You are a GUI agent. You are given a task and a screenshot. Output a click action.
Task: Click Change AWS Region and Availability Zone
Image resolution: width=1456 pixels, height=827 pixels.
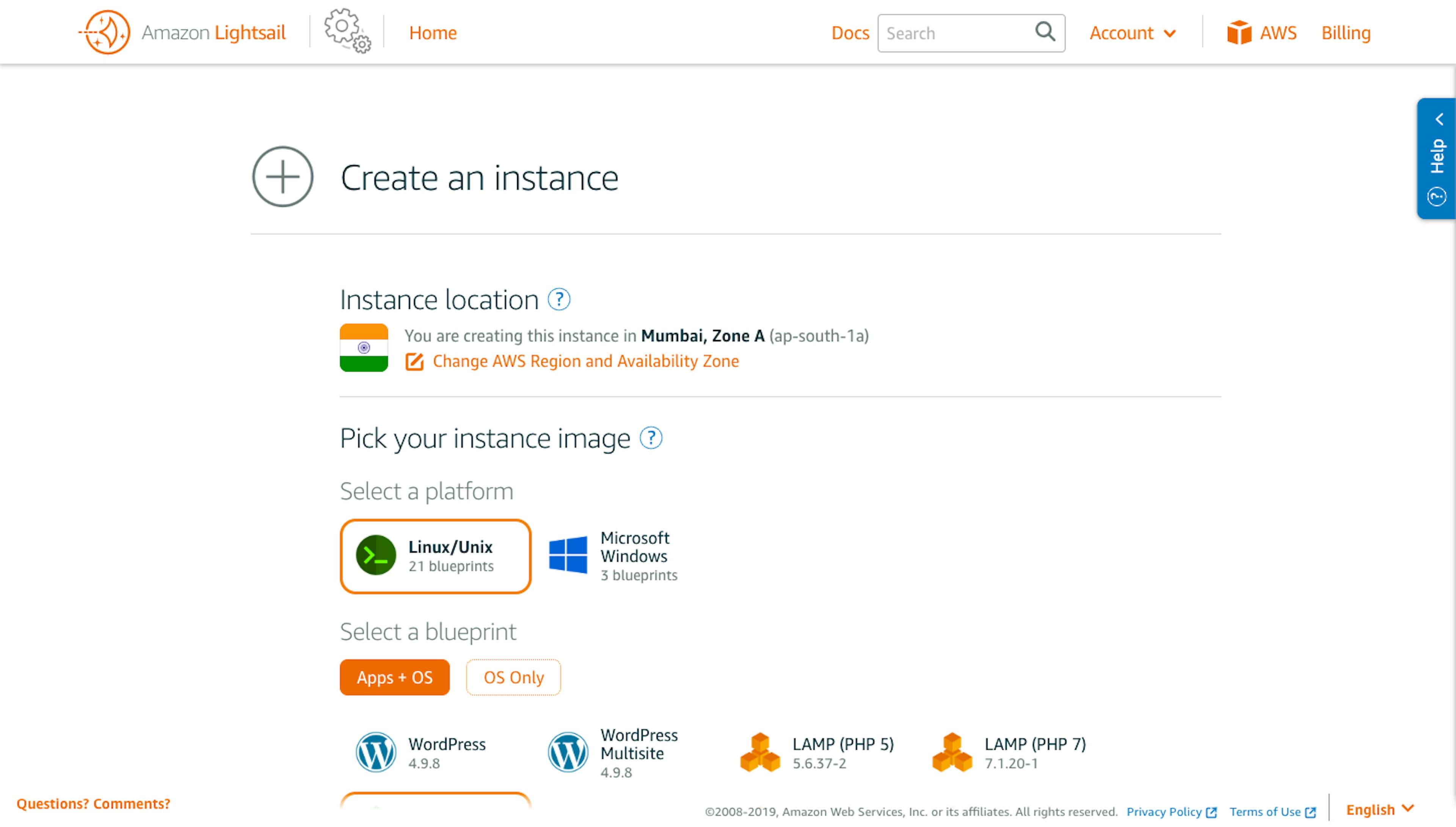(585, 361)
